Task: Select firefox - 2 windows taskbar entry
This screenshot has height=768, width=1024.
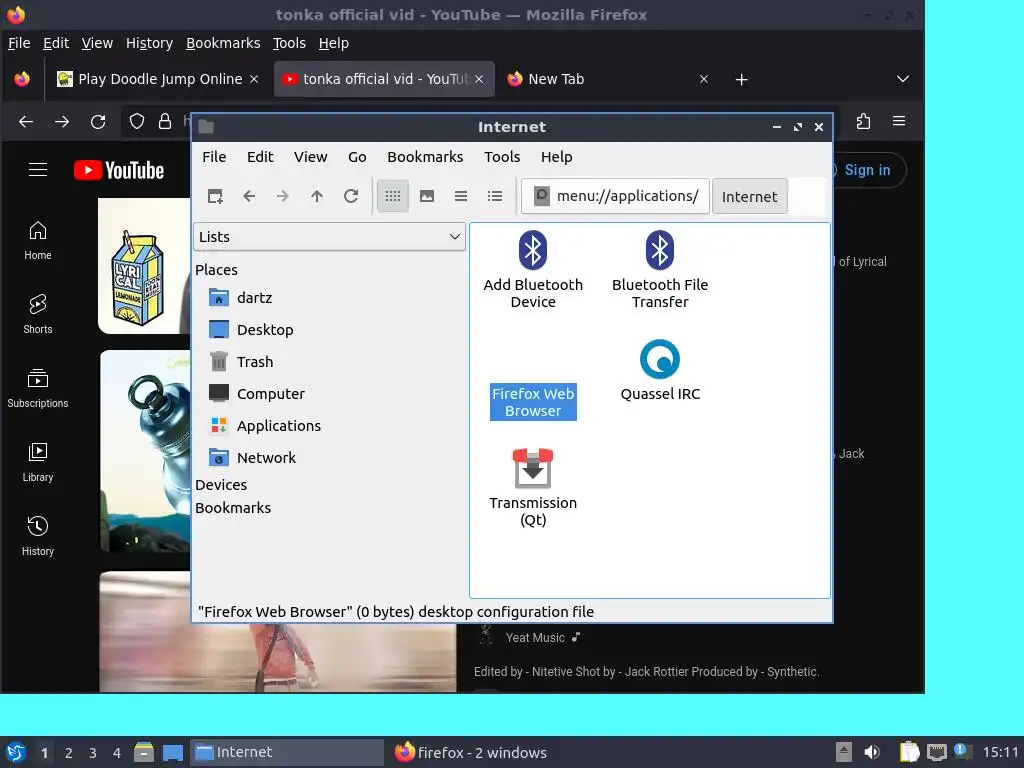Action: tap(470, 752)
